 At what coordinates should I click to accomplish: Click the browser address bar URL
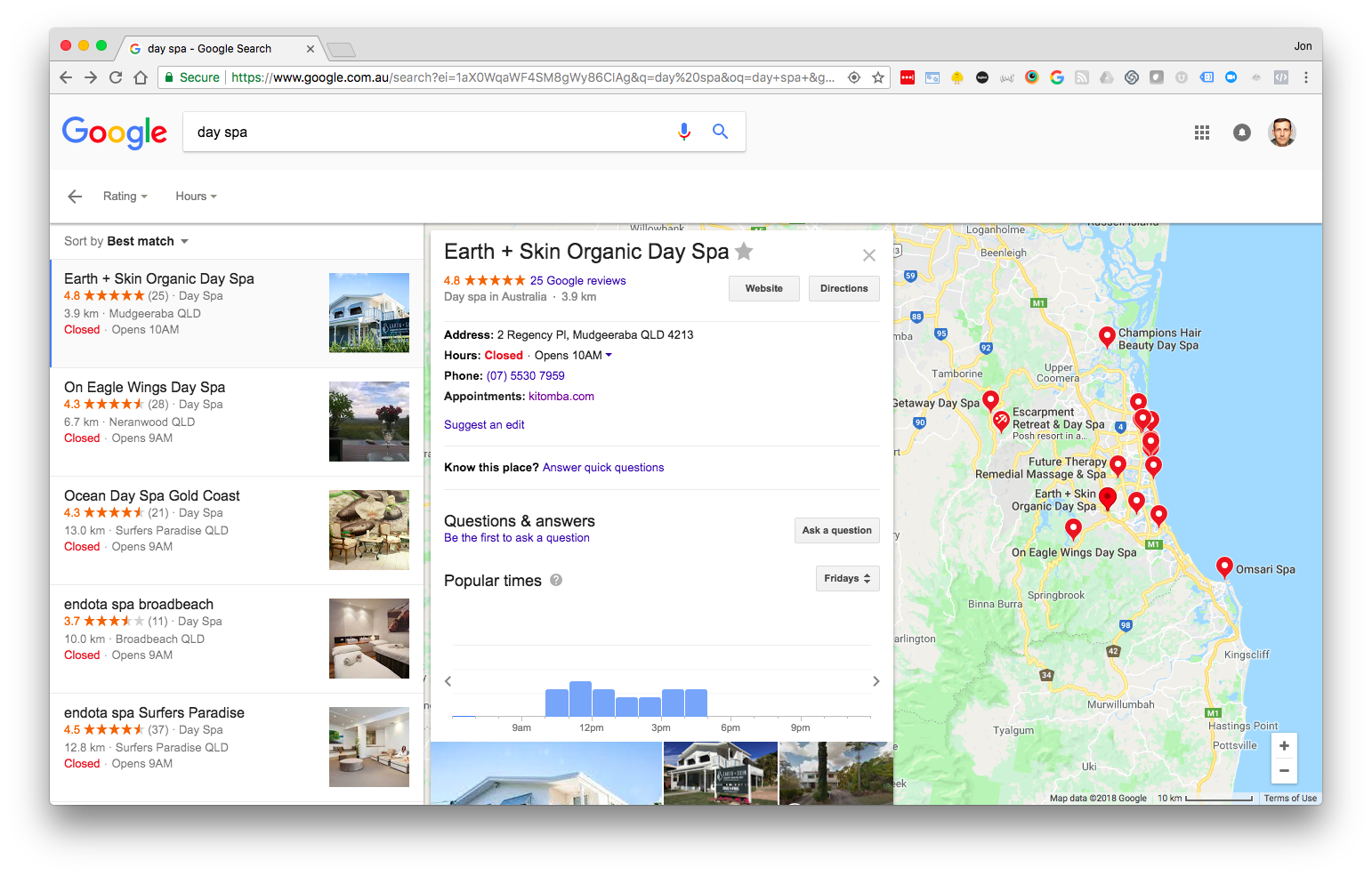(532, 77)
